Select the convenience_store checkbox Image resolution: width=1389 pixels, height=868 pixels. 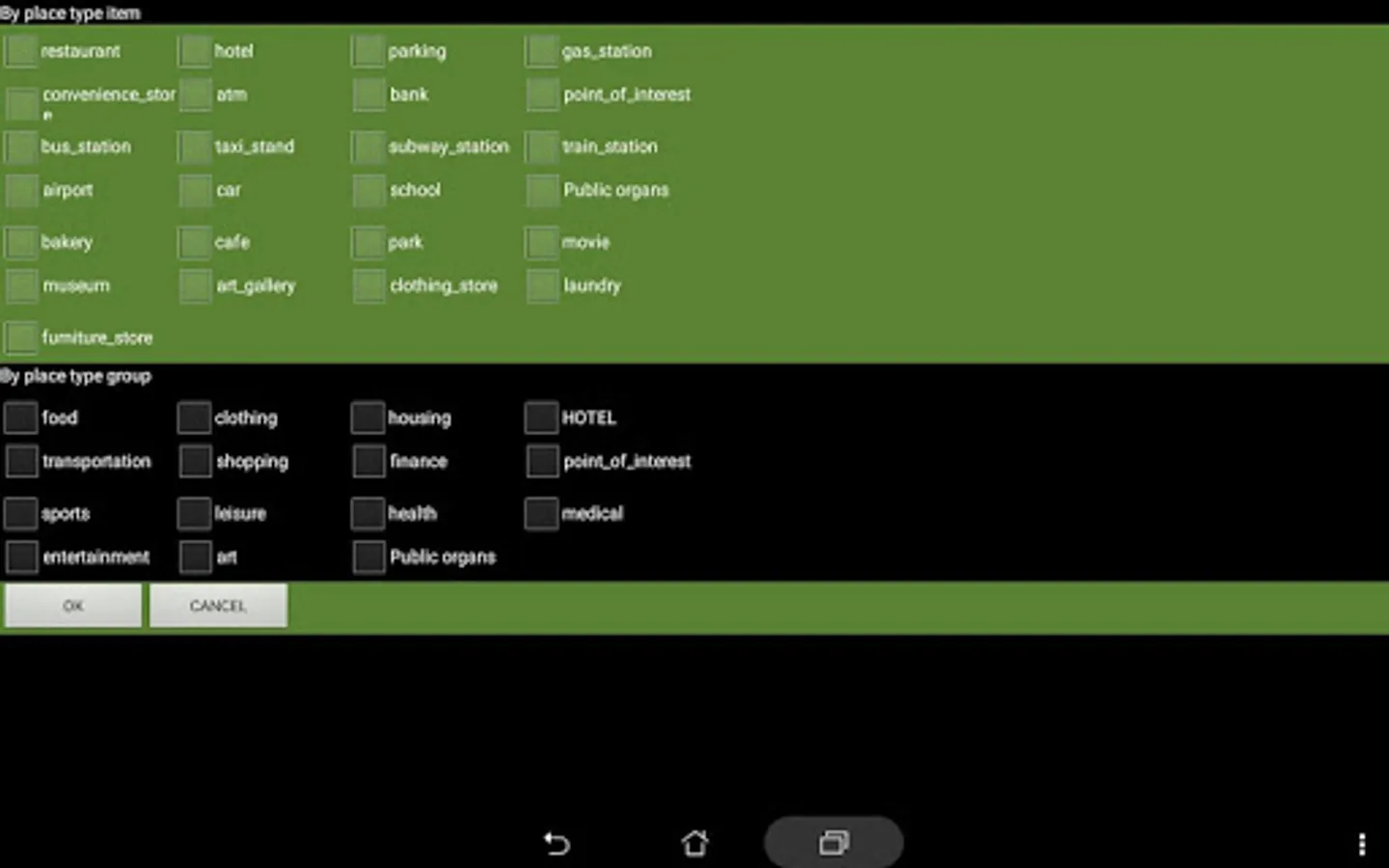(21, 103)
